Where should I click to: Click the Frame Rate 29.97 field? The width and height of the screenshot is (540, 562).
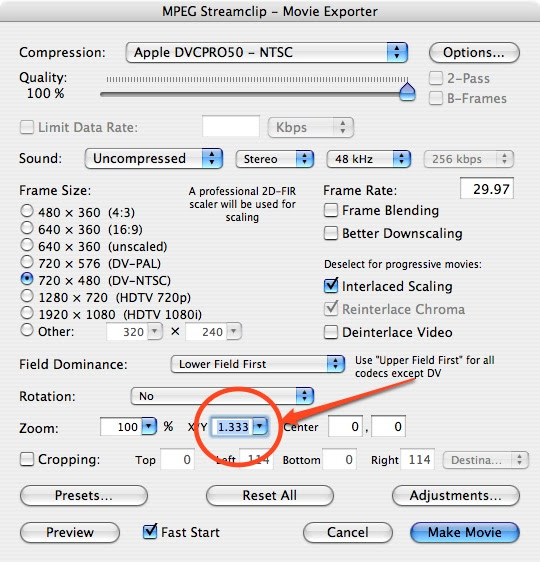(x=487, y=188)
